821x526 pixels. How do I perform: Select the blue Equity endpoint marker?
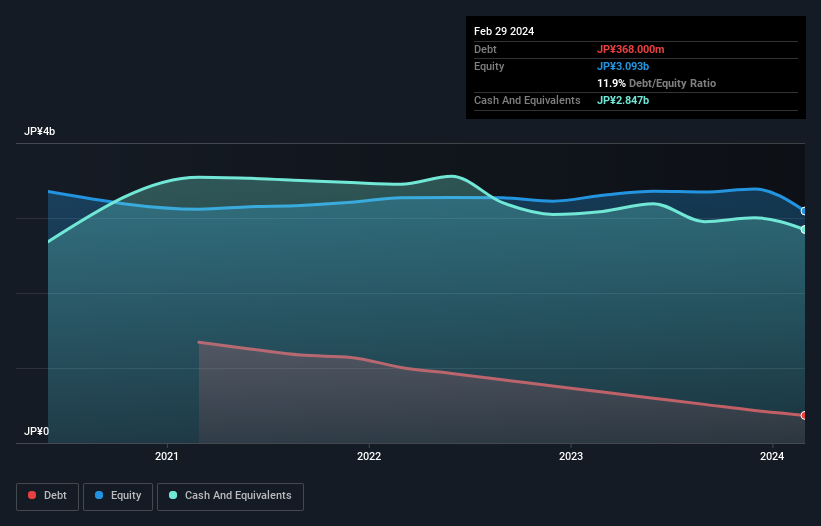tap(804, 211)
